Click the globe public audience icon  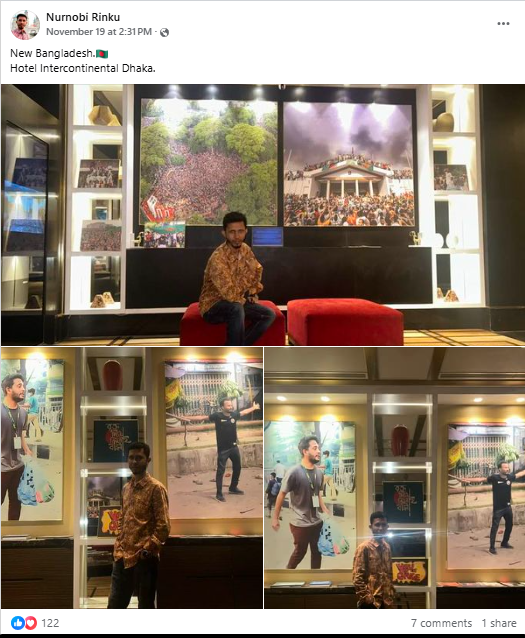pyautogui.click(x=164, y=32)
